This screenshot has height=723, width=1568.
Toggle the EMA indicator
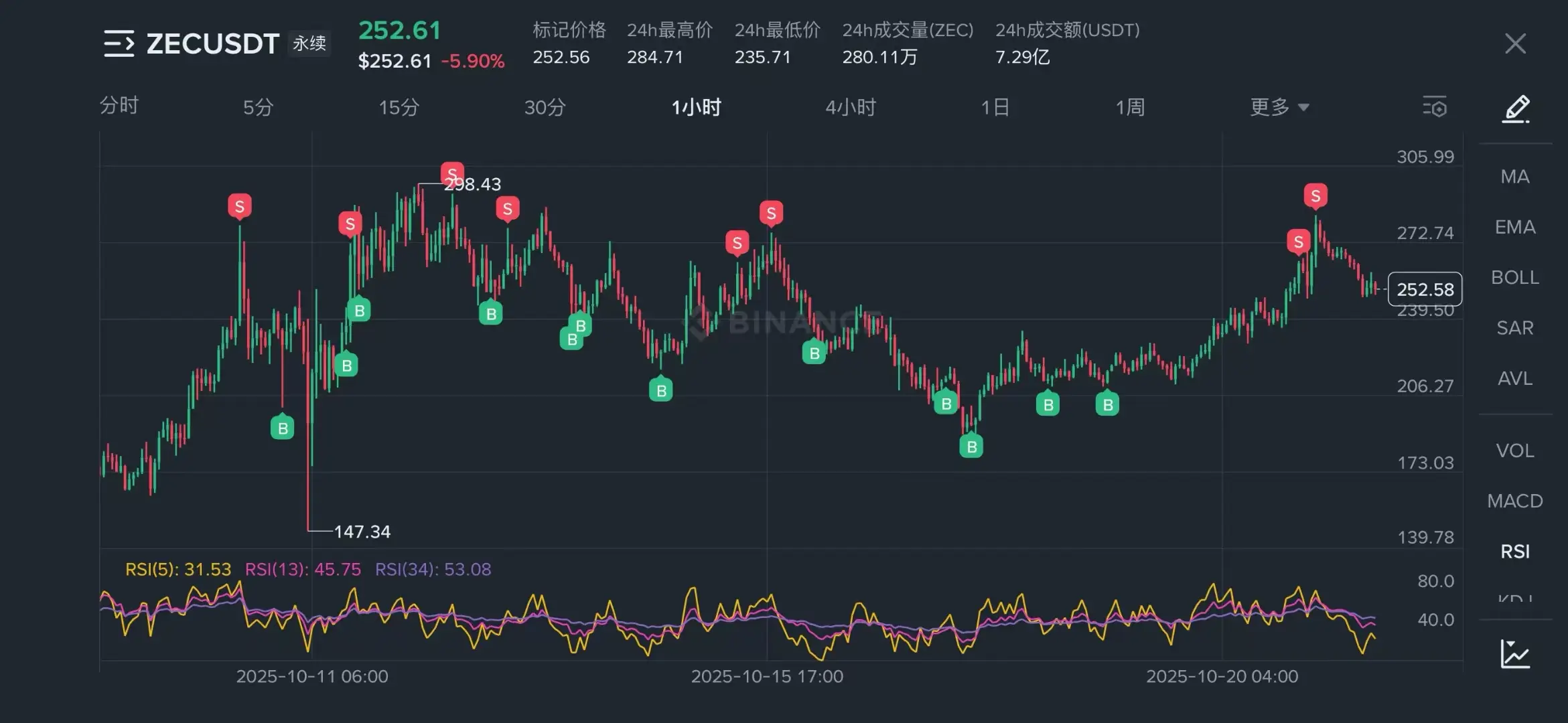click(x=1514, y=228)
